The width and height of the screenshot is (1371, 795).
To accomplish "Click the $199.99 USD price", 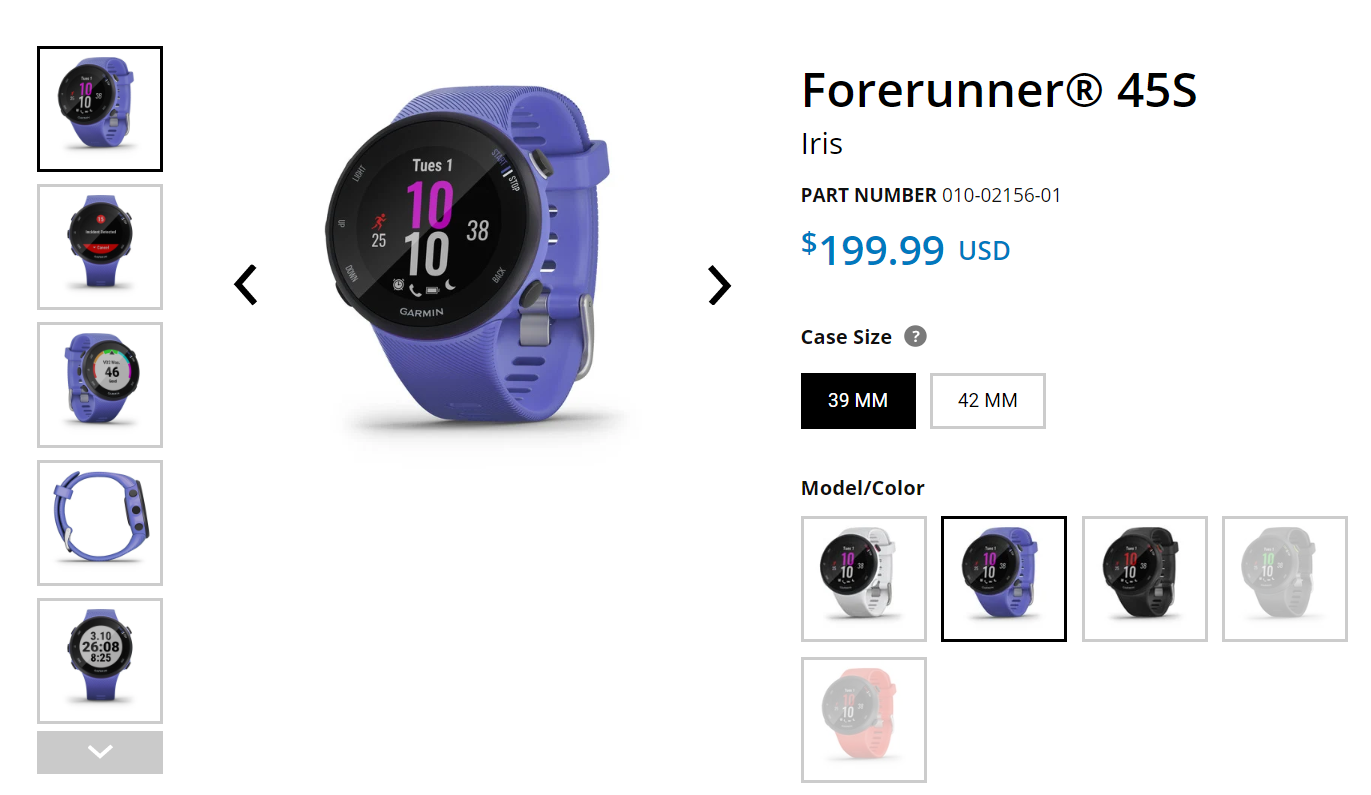I will tap(905, 249).
